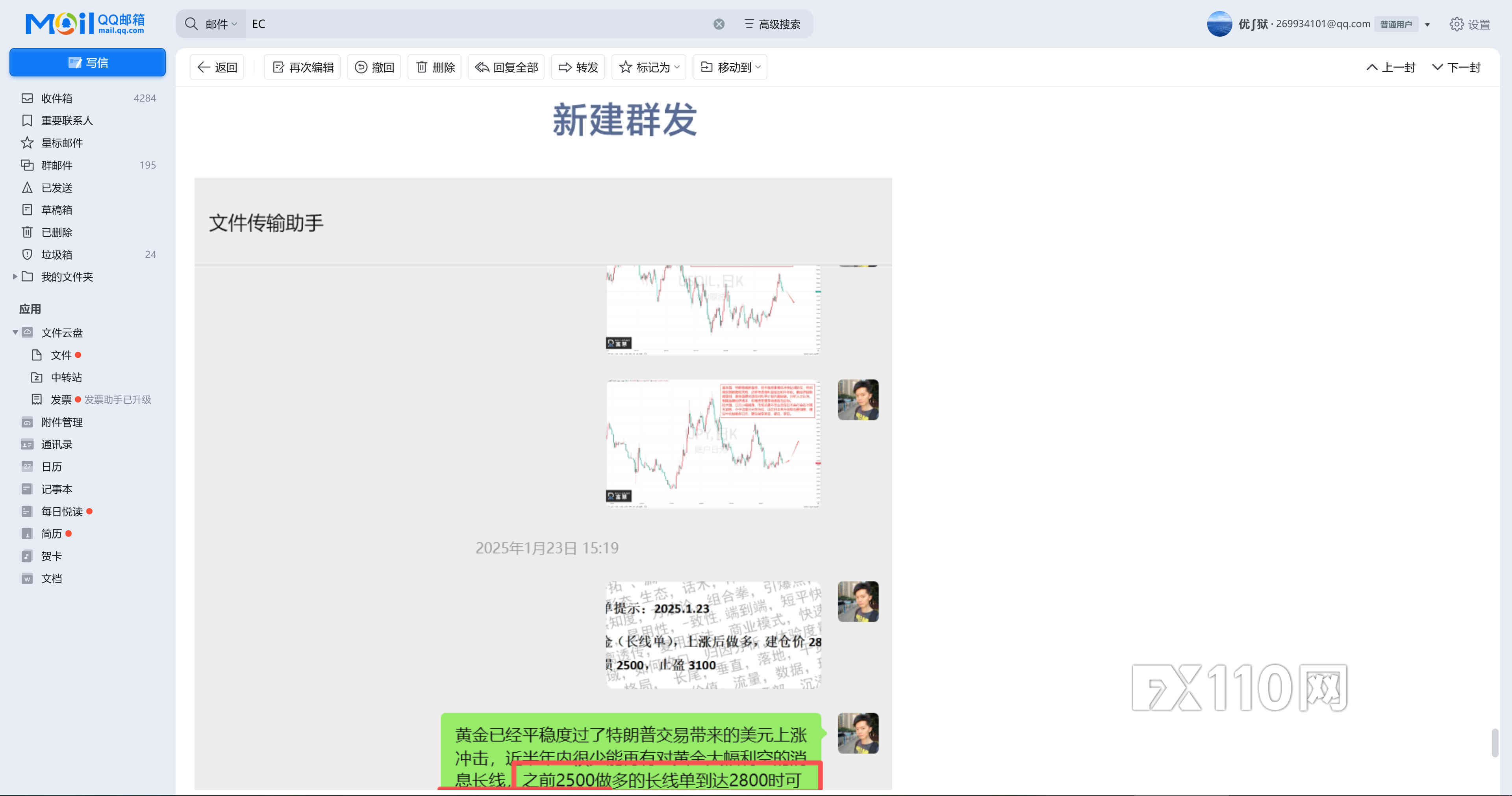
Task: Click 撤回 to recall the mail
Action: [374, 67]
